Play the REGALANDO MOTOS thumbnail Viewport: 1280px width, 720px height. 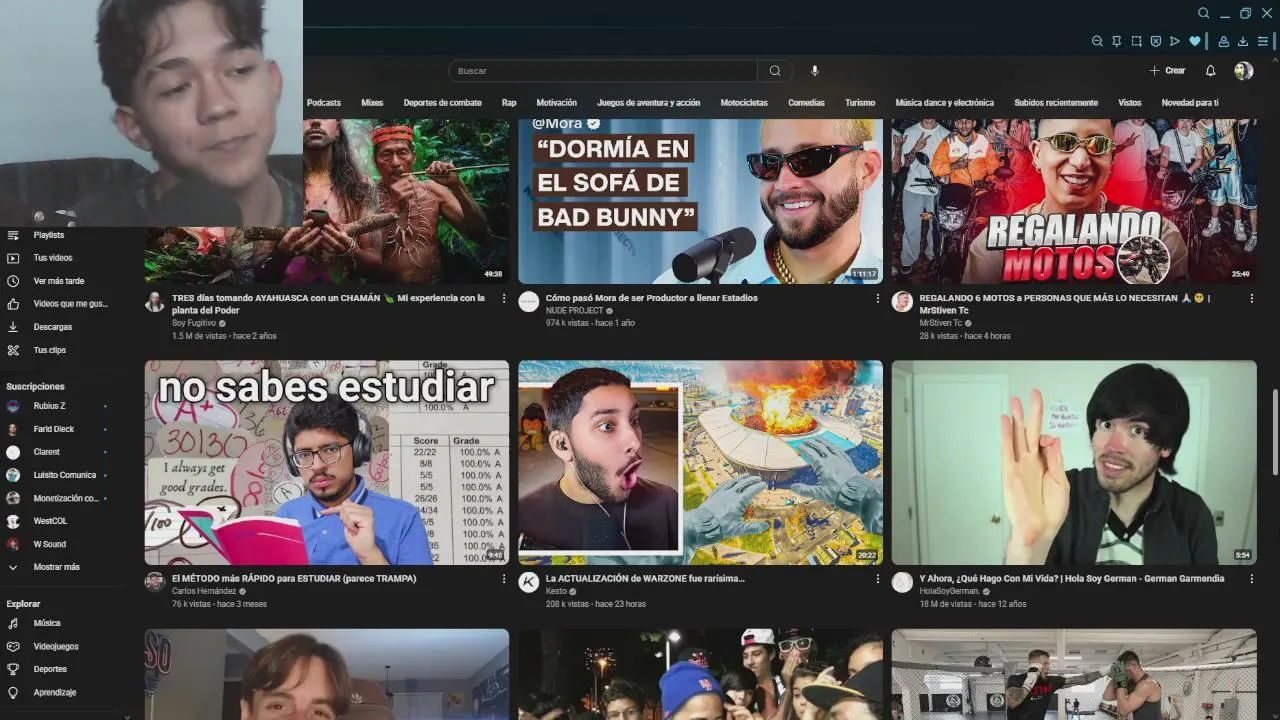(x=1074, y=201)
